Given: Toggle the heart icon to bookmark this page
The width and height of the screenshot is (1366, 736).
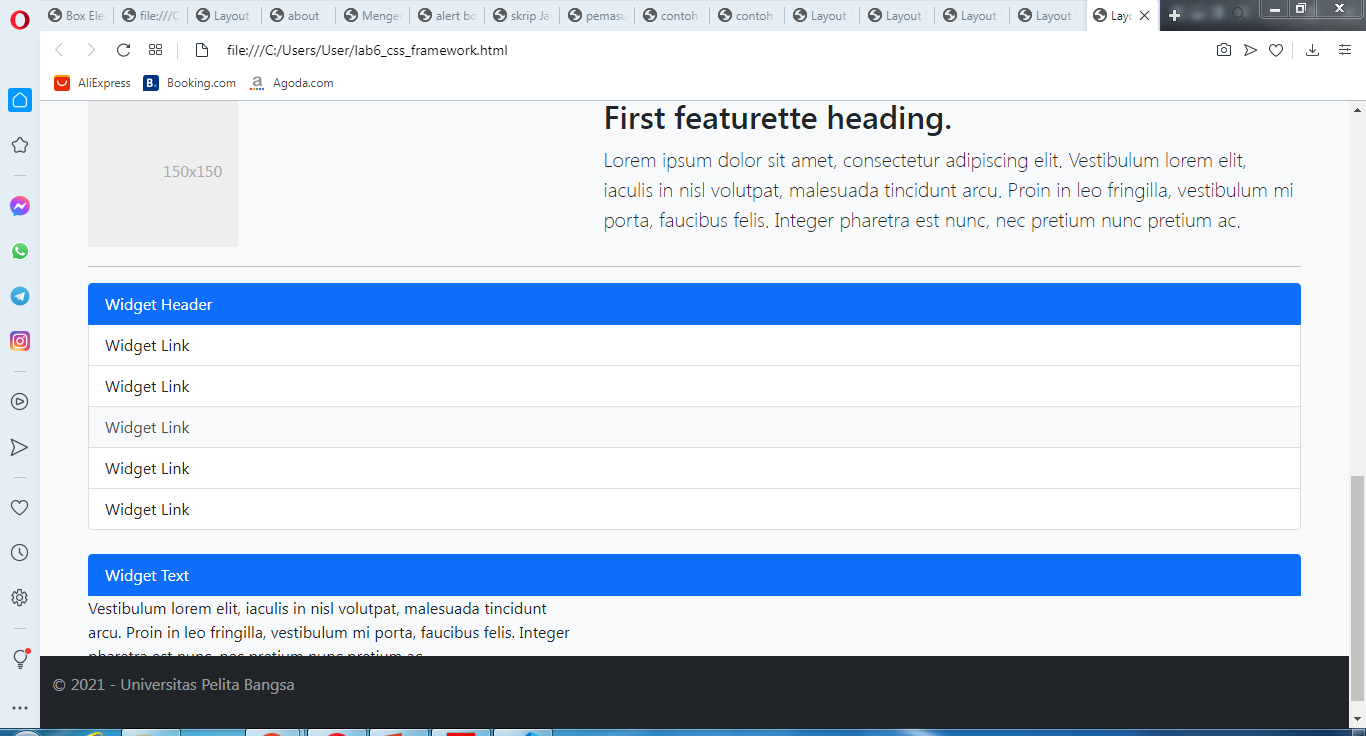Looking at the screenshot, I should (1276, 49).
